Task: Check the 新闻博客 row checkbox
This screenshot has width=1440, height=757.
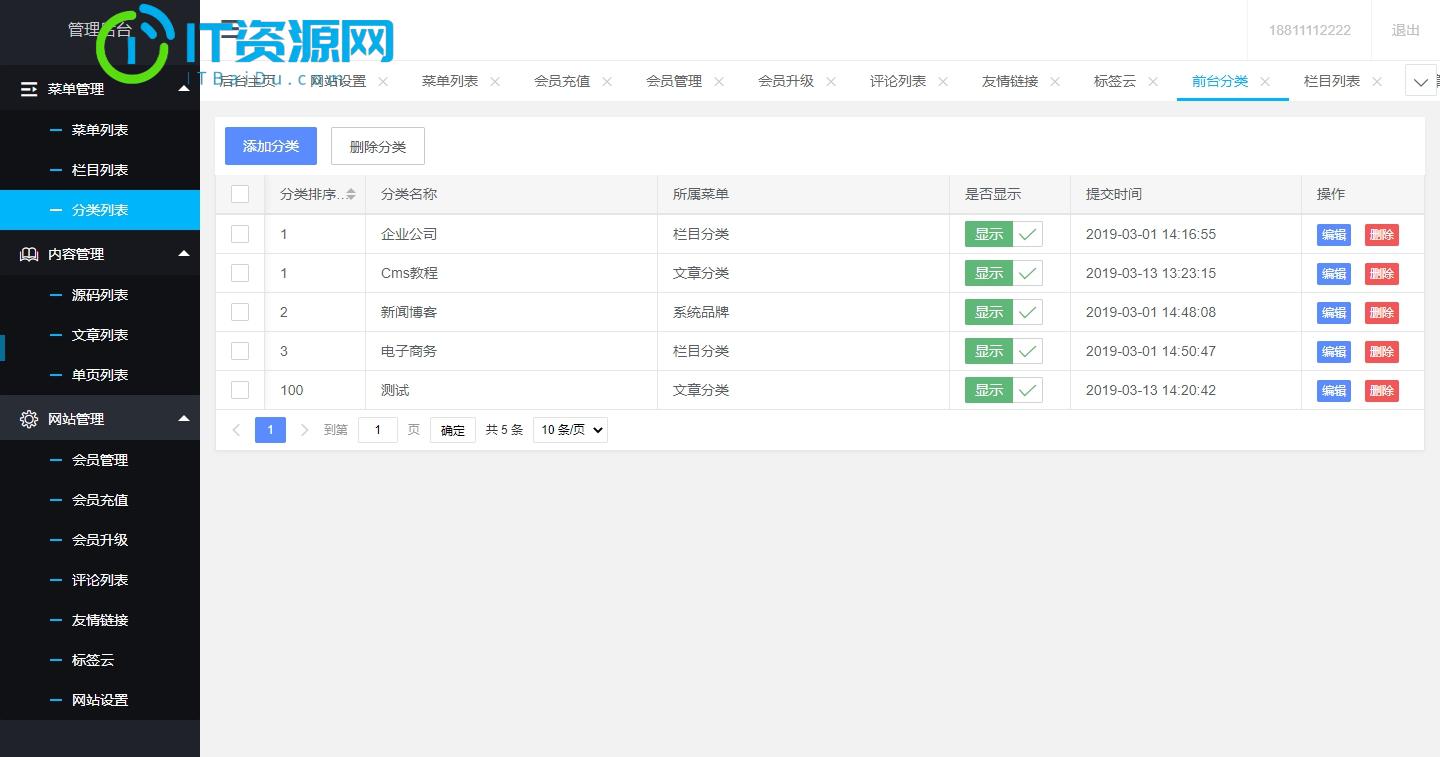Action: pyautogui.click(x=240, y=312)
